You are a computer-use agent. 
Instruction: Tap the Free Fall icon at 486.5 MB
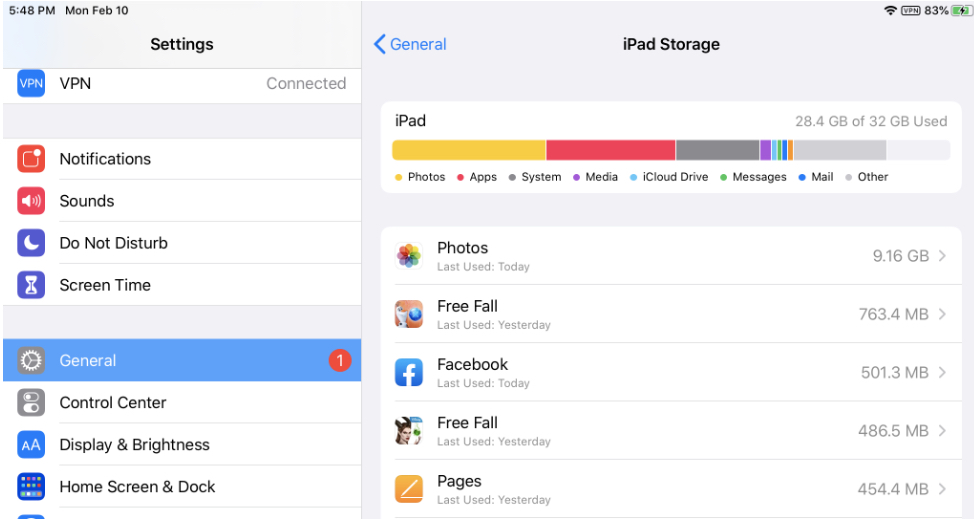pos(409,431)
